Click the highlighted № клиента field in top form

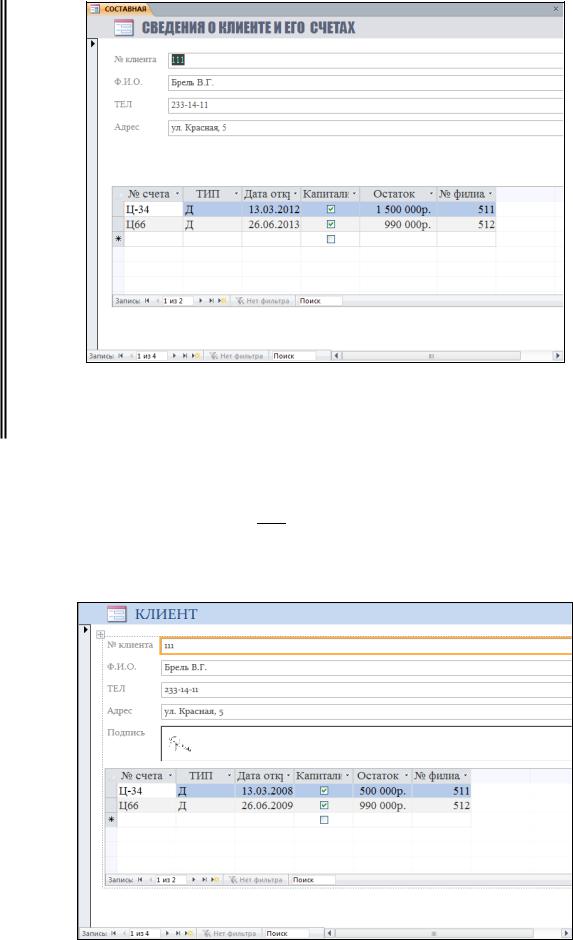coord(365,60)
